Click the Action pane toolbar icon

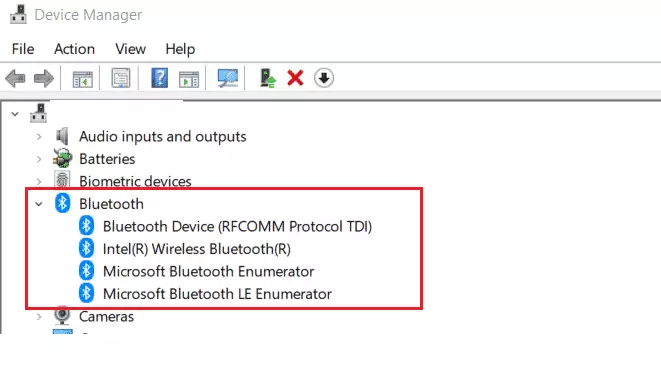(188, 78)
